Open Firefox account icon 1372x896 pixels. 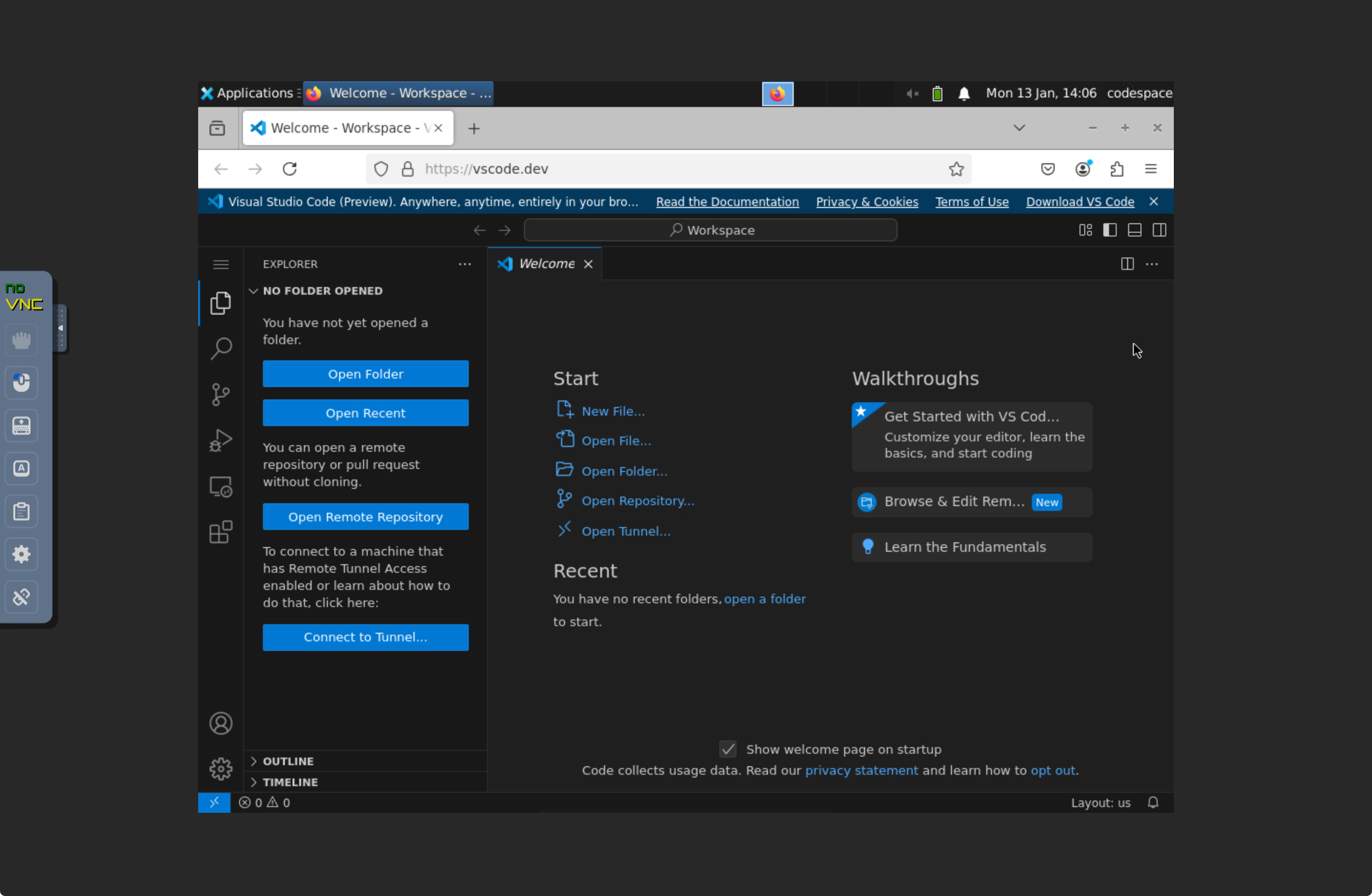pos(1083,169)
